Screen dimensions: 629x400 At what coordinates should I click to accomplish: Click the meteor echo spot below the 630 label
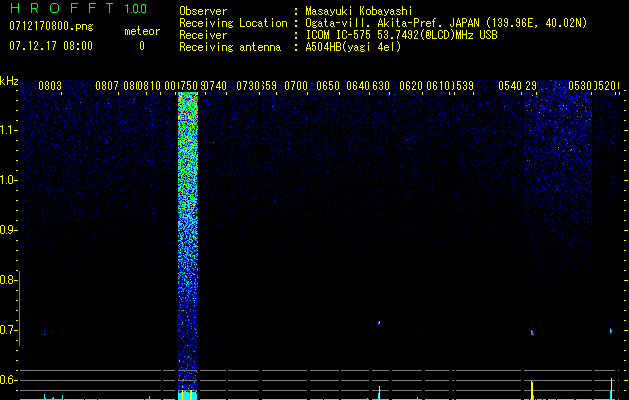(x=379, y=322)
